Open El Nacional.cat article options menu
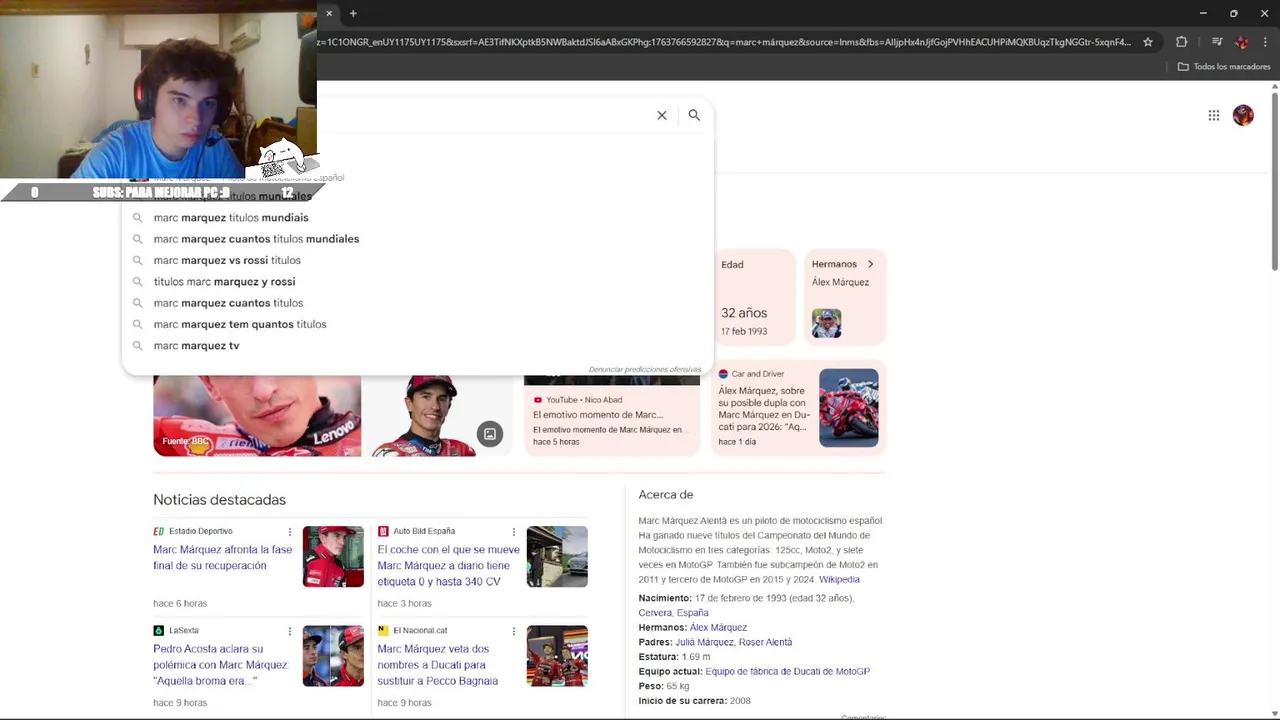Viewport: 1280px width, 720px height. [x=514, y=631]
